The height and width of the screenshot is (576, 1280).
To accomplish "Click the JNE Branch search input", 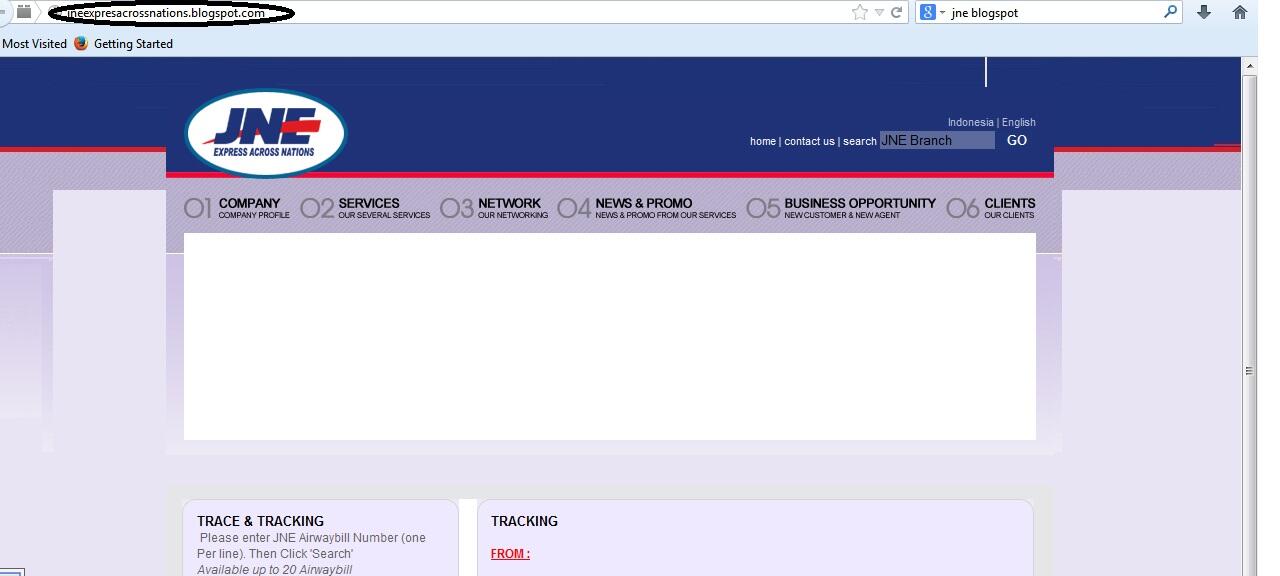I will click(937, 140).
